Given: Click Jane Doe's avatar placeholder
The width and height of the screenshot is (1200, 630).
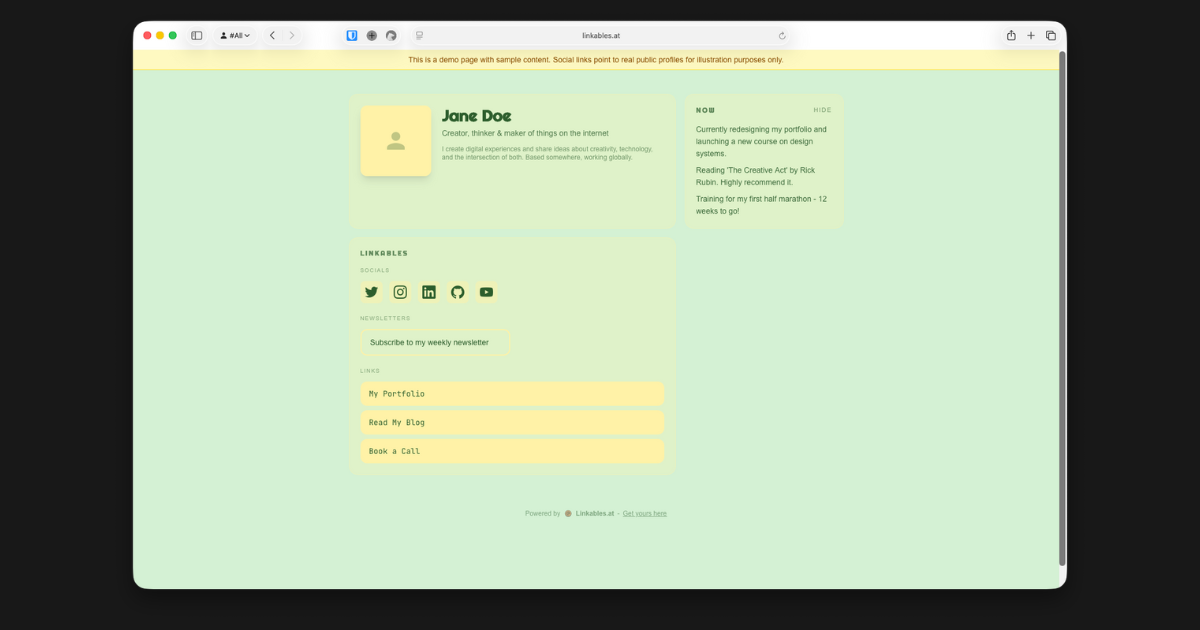Looking at the screenshot, I should pyautogui.click(x=396, y=141).
